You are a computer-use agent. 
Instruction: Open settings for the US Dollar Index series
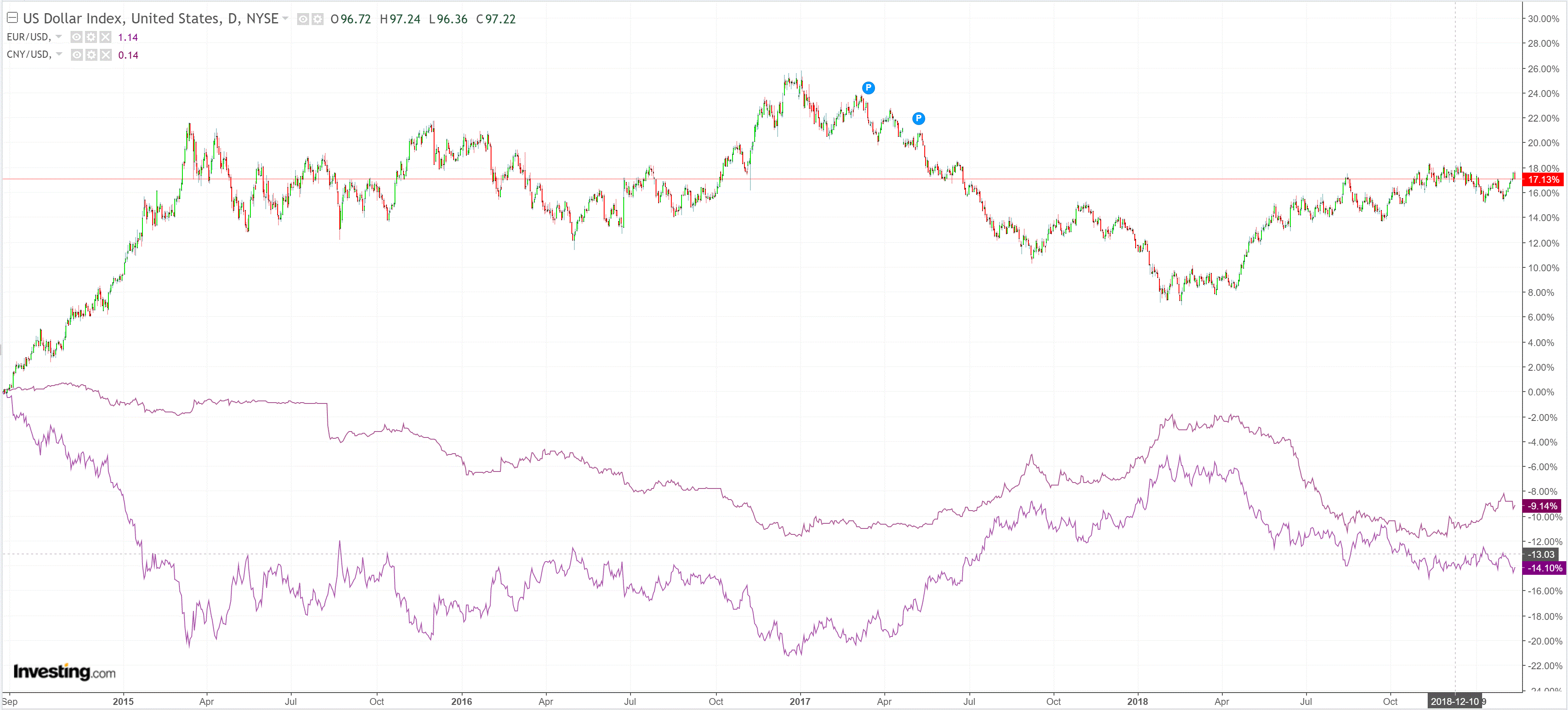[x=318, y=20]
